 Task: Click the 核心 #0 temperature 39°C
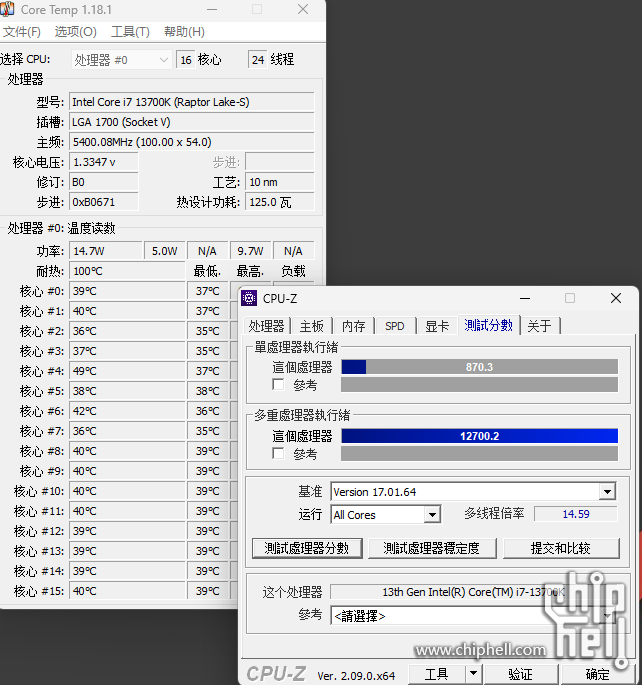(127, 291)
